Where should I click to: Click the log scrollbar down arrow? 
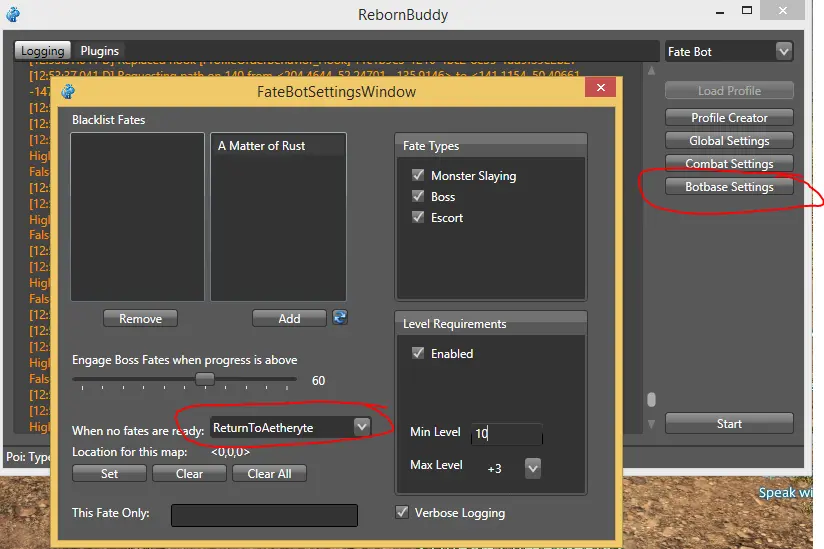[651, 423]
